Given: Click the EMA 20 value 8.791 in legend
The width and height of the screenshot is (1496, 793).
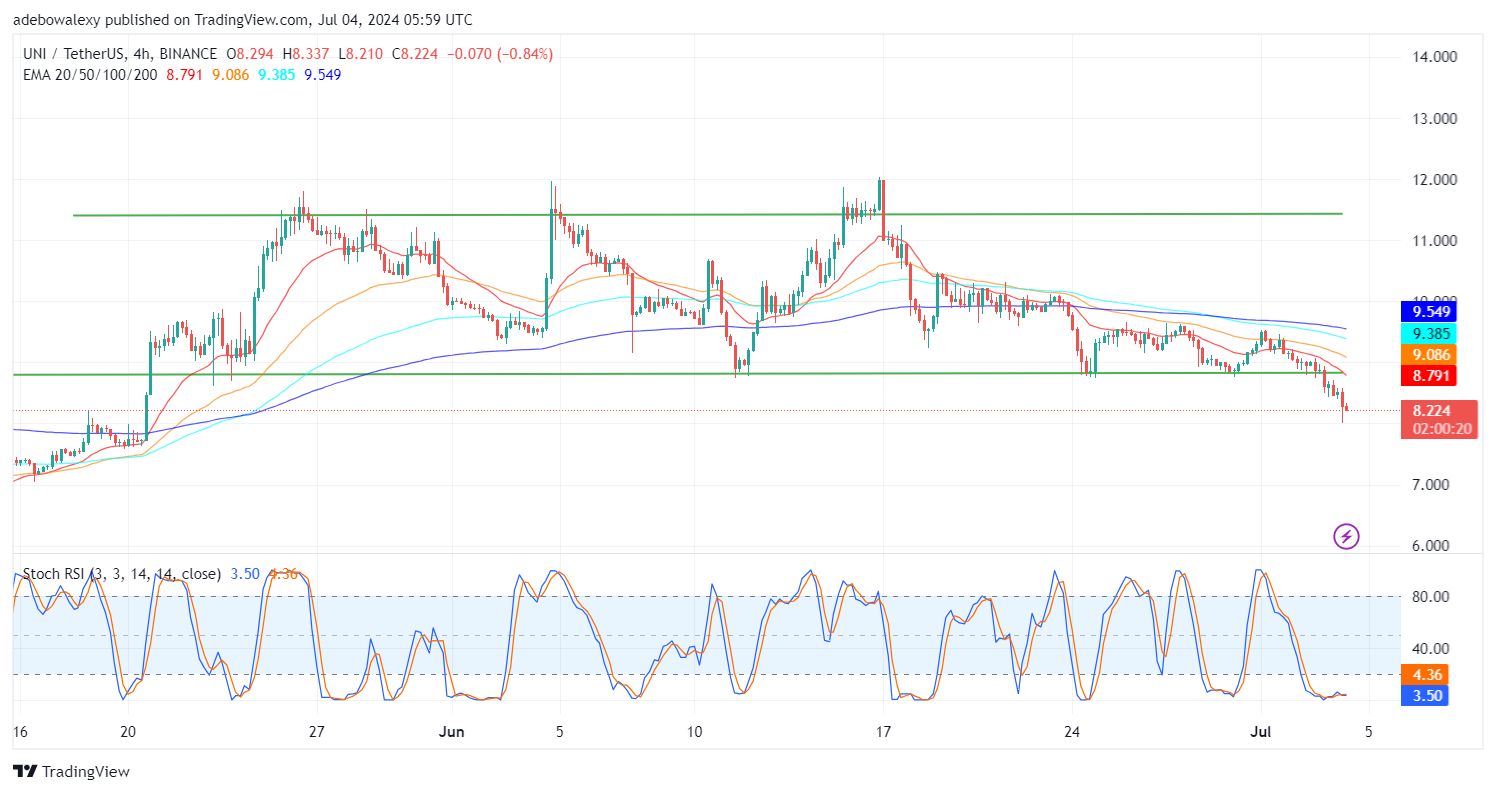Looking at the screenshot, I should [184, 75].
